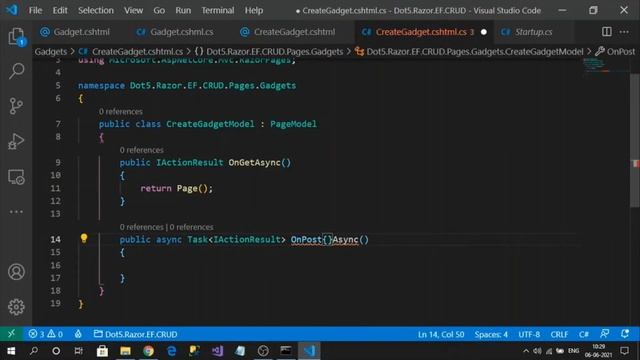Show hidden system tray icons chevron
The image size is (640, 360).
526,351
